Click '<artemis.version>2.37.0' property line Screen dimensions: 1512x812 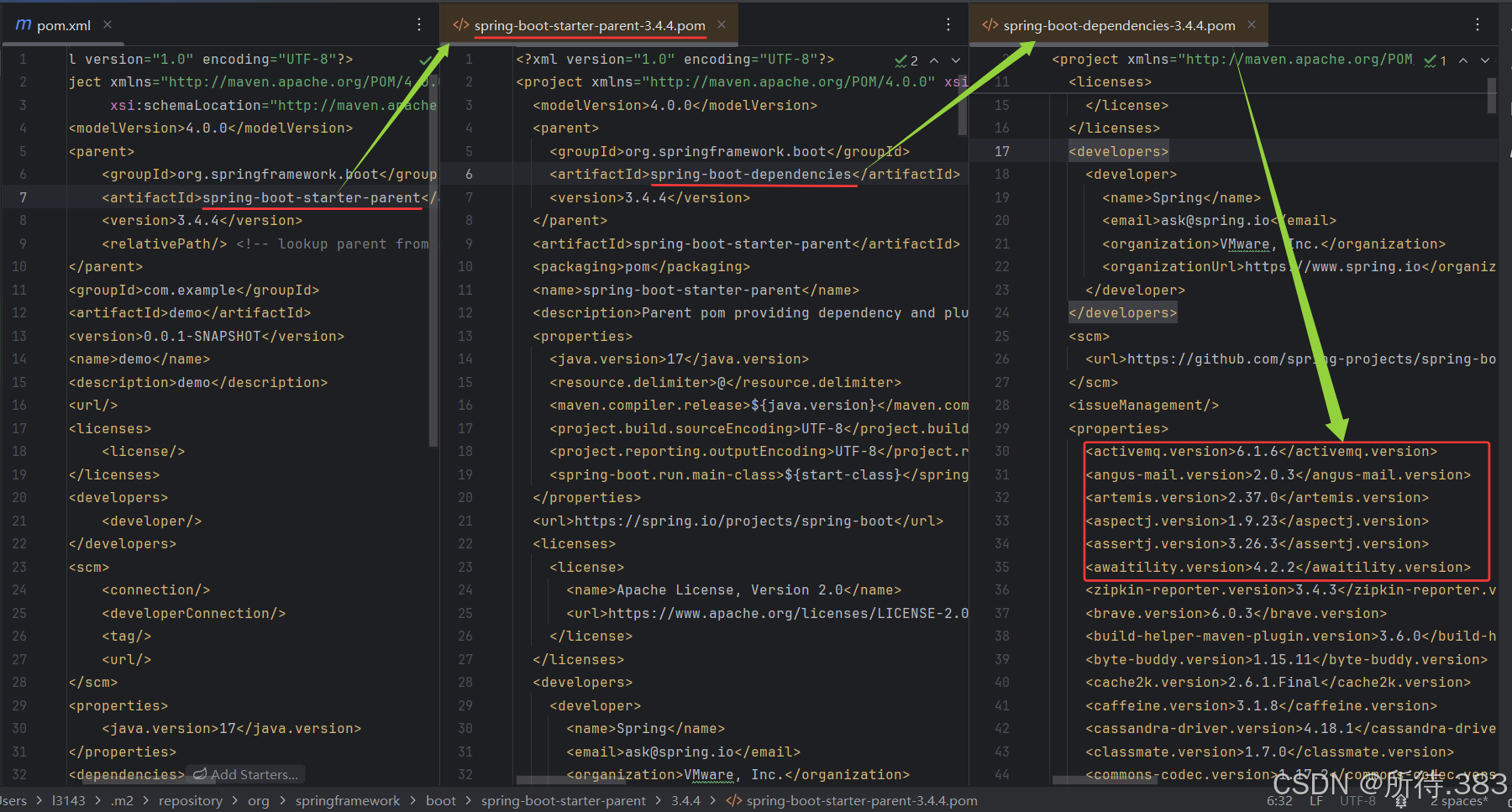pyautogui.click(x=1257, y=497)
